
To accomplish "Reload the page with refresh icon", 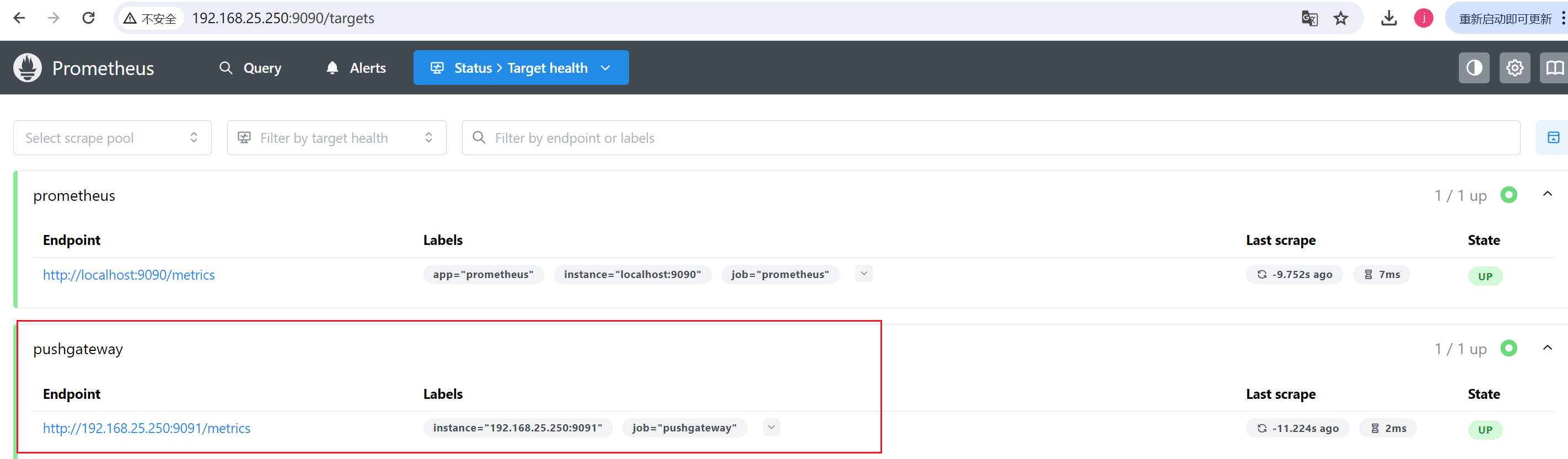I will [89, 18].
